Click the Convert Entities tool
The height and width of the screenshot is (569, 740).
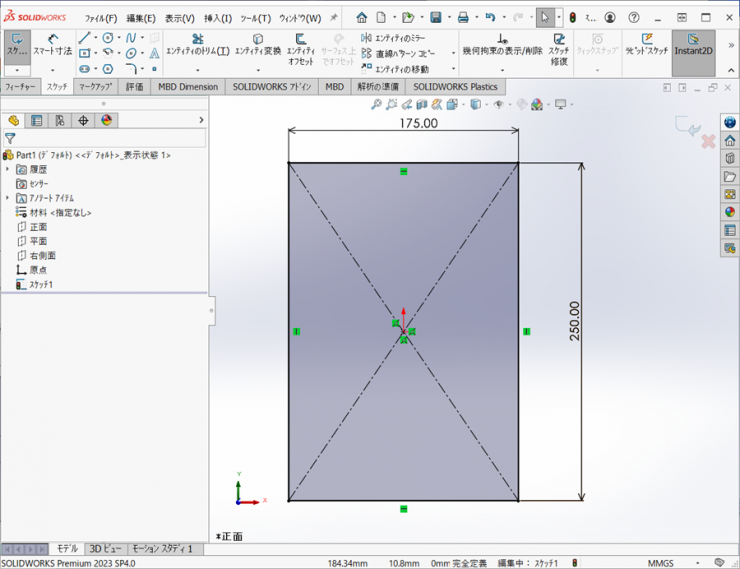pyautogui.click(x=257, y=45)
